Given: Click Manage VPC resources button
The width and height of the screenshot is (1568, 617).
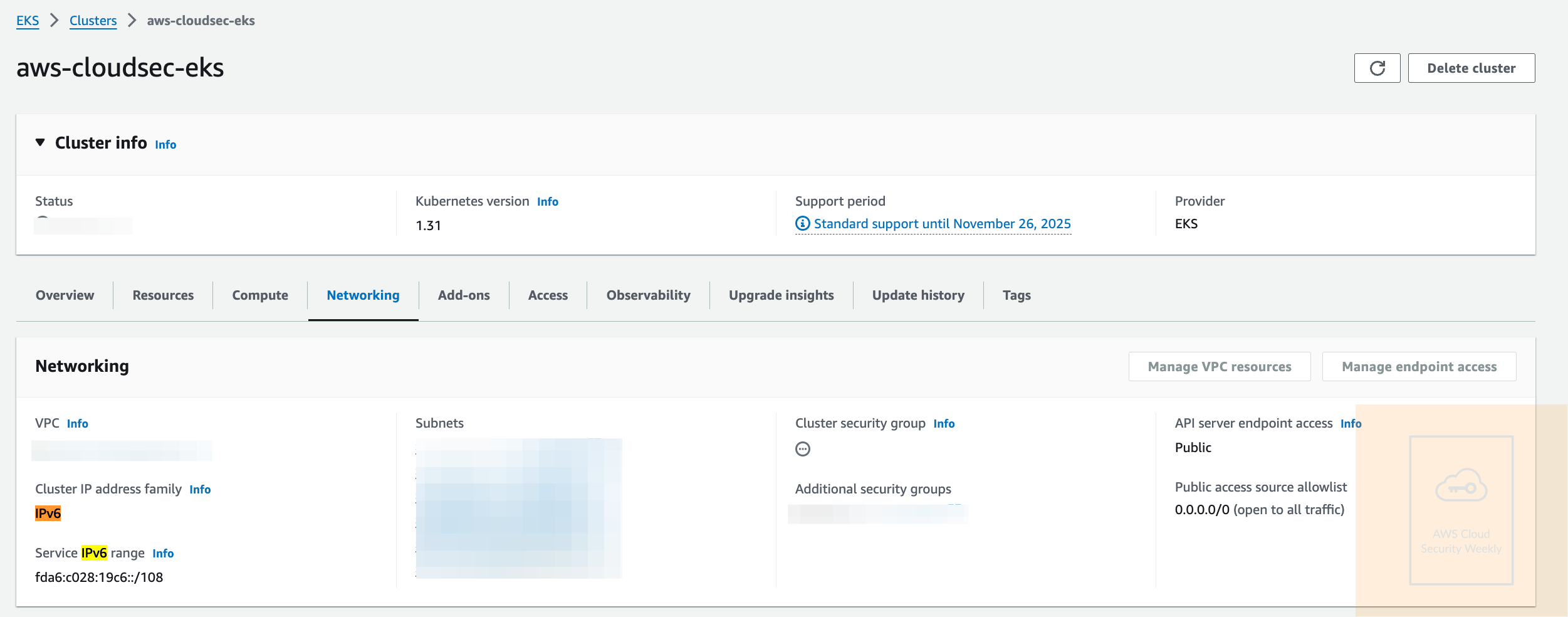Looking at the screenshot, I should tap(1219, 366).
